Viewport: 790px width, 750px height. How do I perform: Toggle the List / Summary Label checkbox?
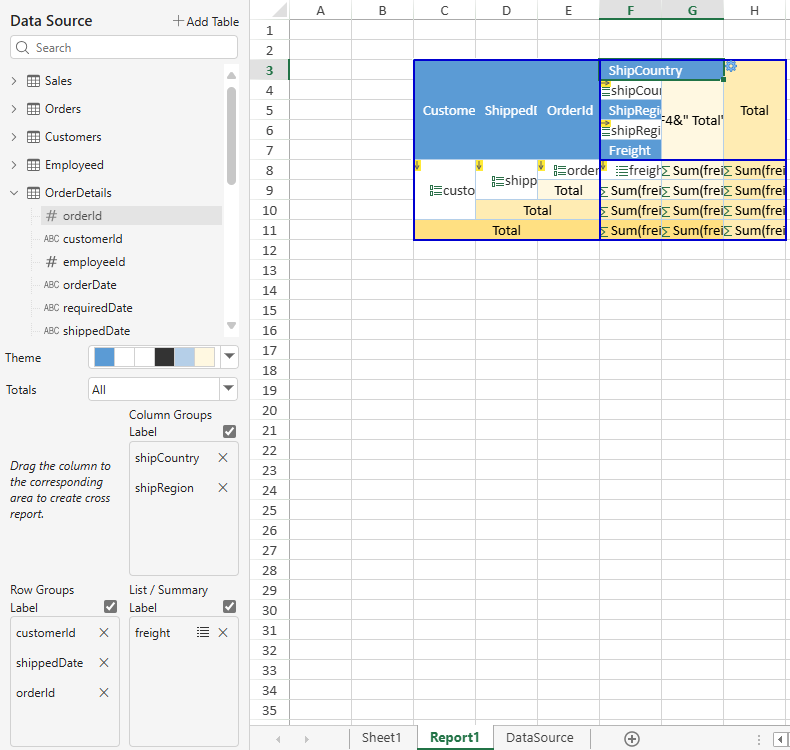point(230,606)
